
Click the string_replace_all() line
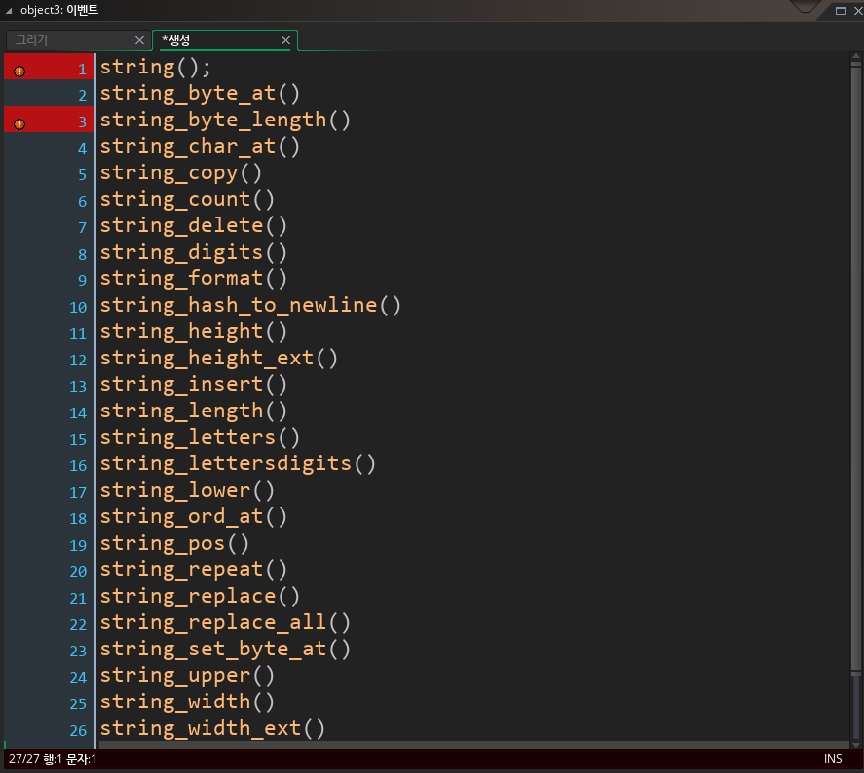(225, 622)
